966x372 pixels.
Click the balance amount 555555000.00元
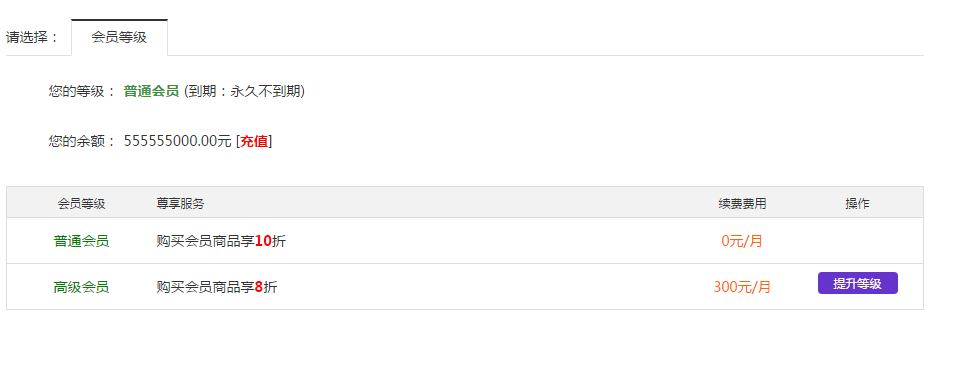[177, 141]
